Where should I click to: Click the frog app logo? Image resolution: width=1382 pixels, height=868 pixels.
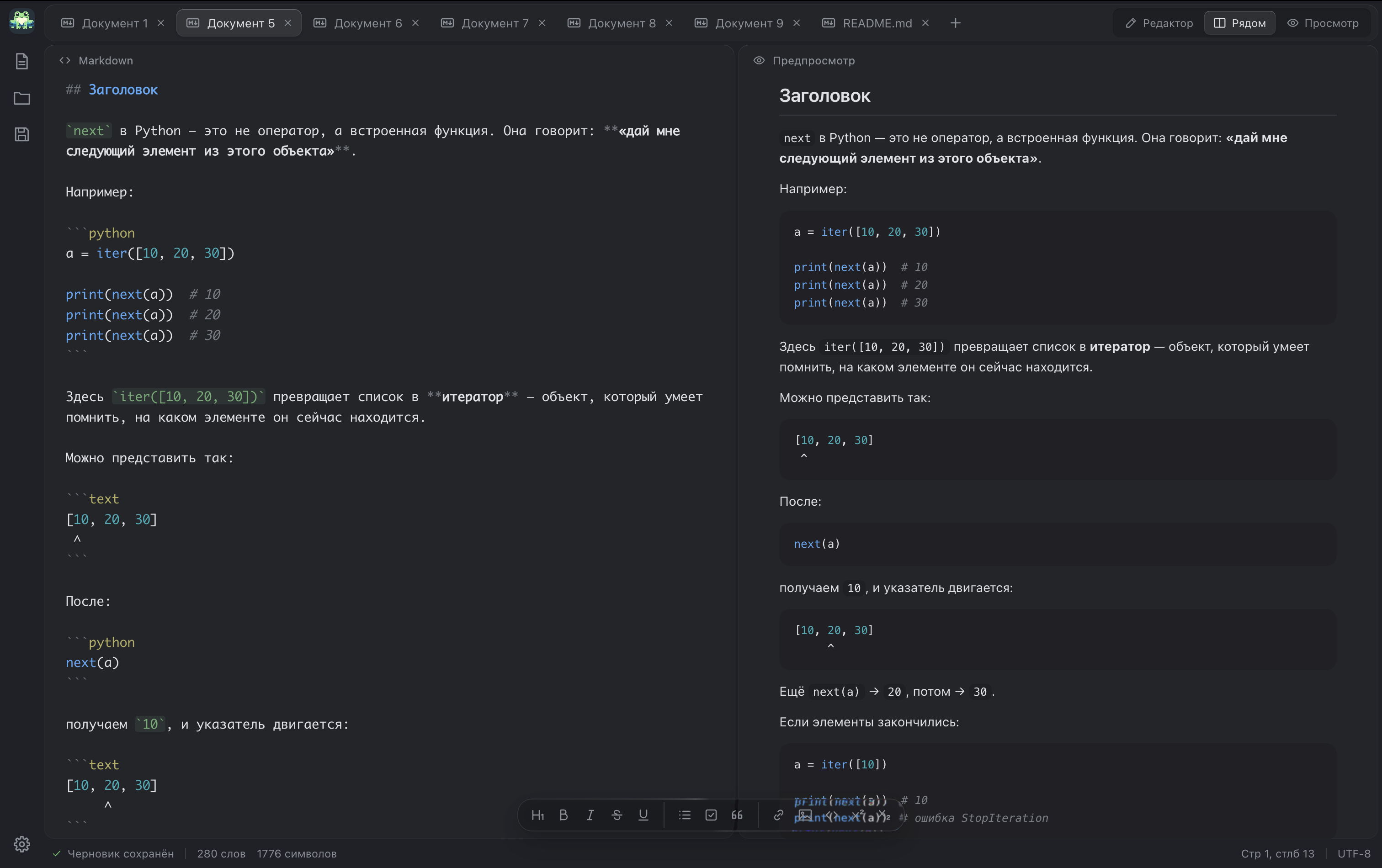click(22, 22)
